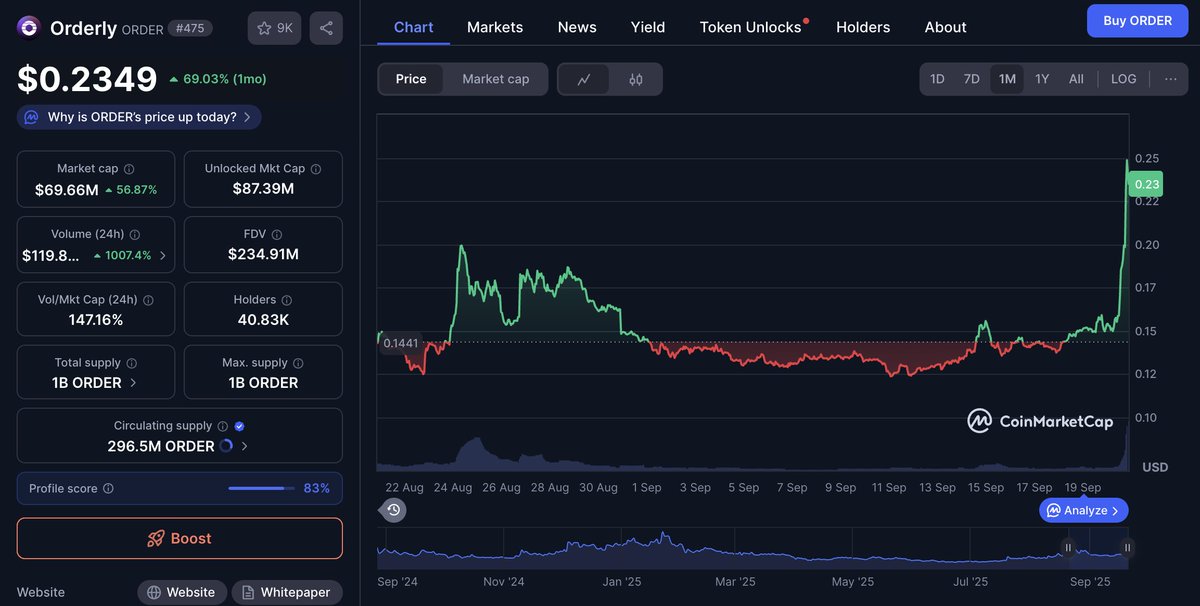Open the About tab
This screenshot has width=1200, height=606.
pyautogui.click(x=946, y=27)
